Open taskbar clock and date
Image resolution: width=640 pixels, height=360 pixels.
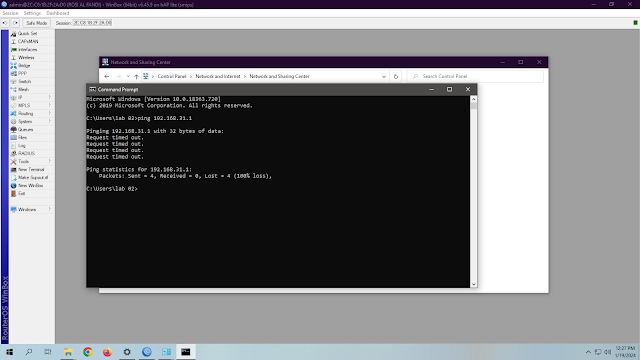pos(625,352)
